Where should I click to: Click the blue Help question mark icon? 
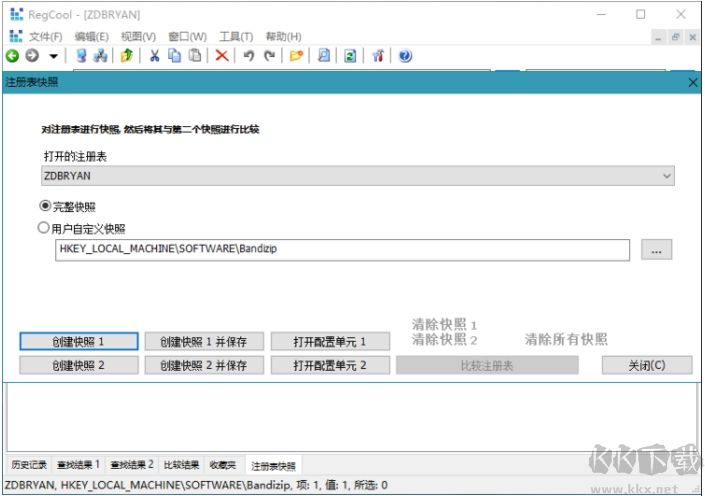(x=405, y=56)
